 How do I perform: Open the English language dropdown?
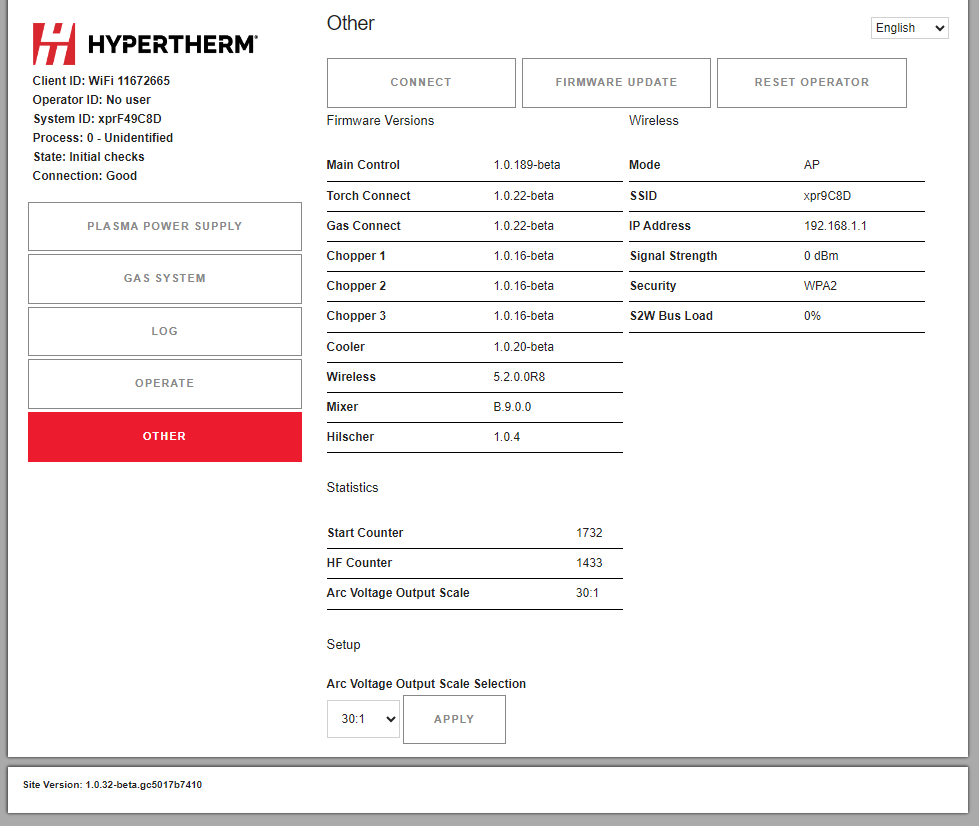[x=909, y=28]
